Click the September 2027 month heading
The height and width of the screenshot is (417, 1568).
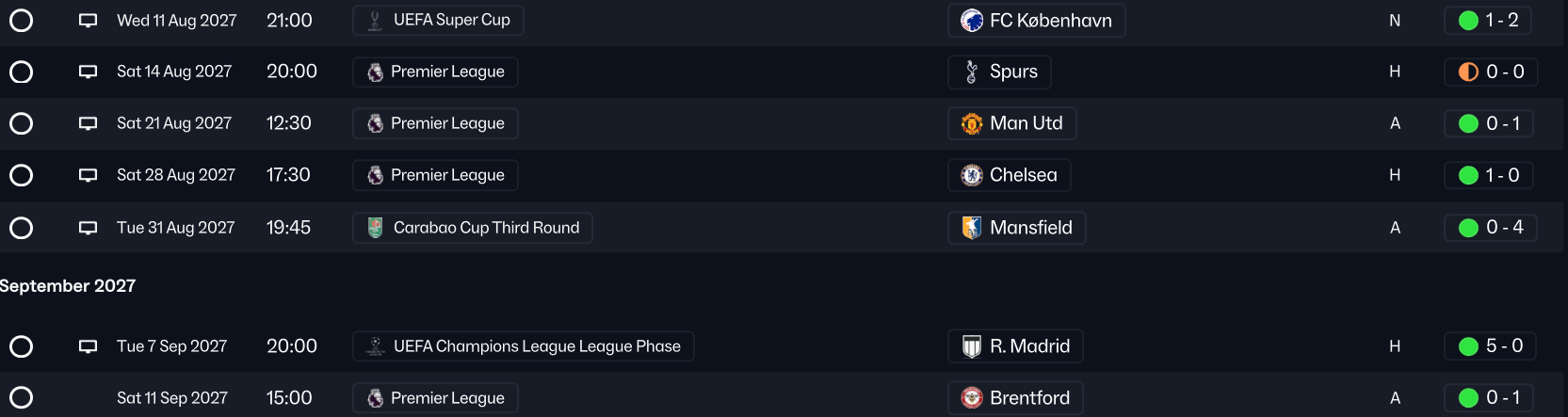pyautogui.click(x=68, y=286)
